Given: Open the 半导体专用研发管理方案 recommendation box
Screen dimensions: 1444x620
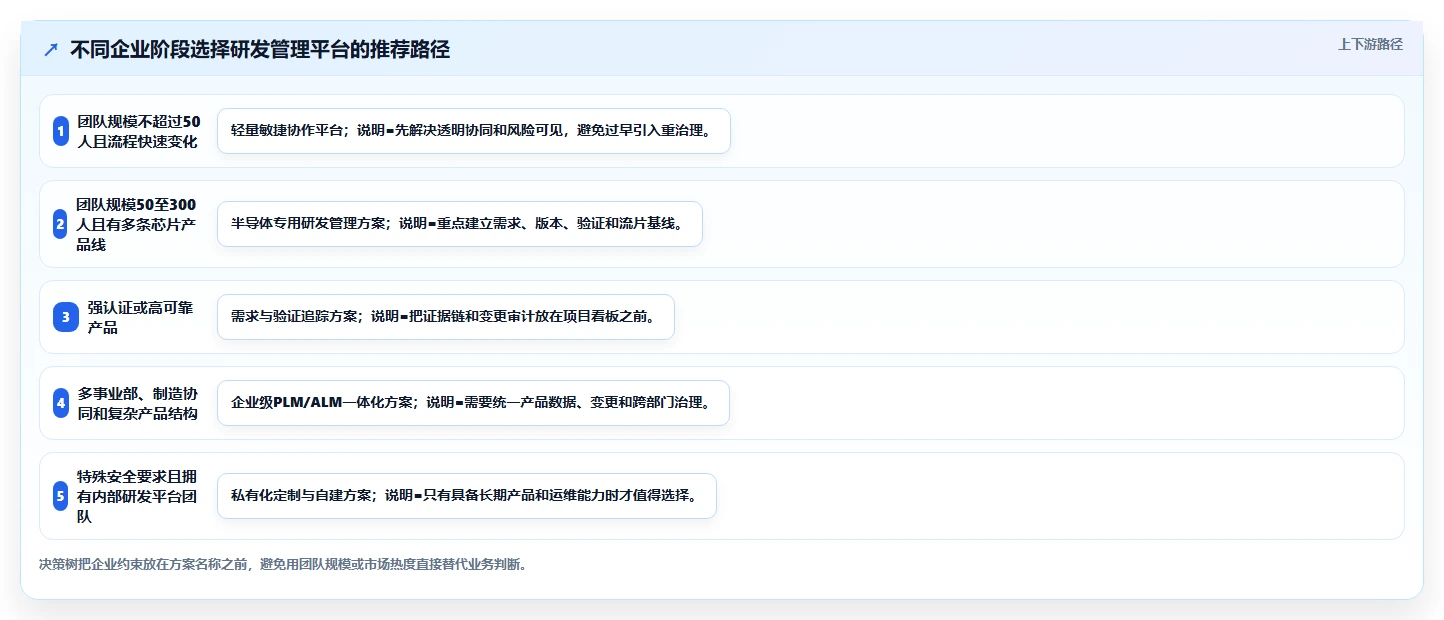Looking at the screenshot, I should [x=460, y=224].
